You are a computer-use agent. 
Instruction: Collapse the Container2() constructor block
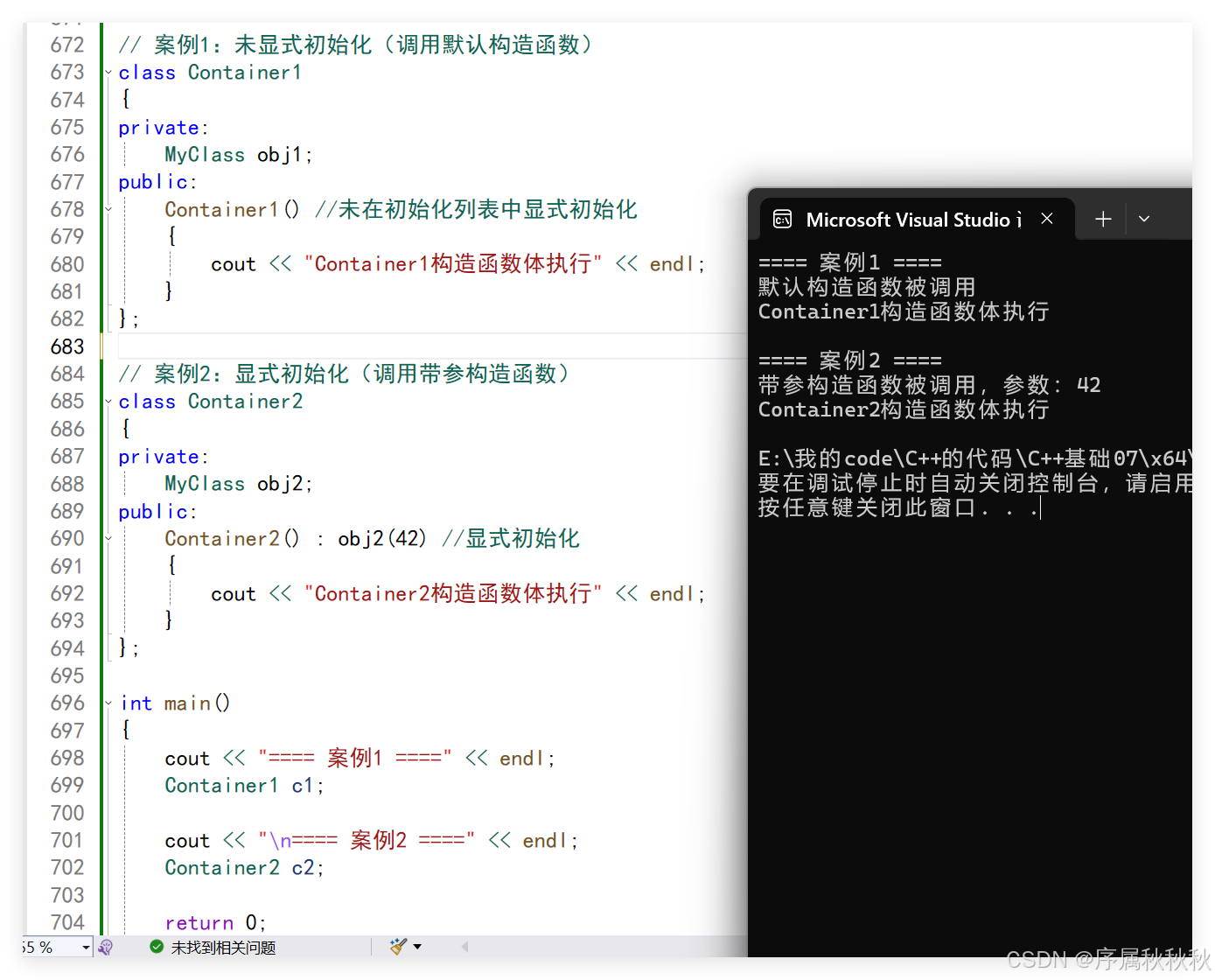108,539
